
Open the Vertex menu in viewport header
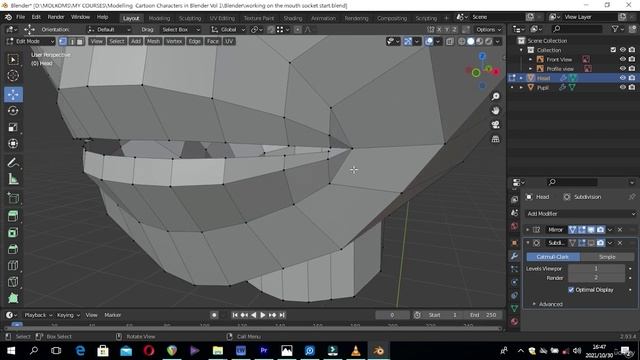174,41
